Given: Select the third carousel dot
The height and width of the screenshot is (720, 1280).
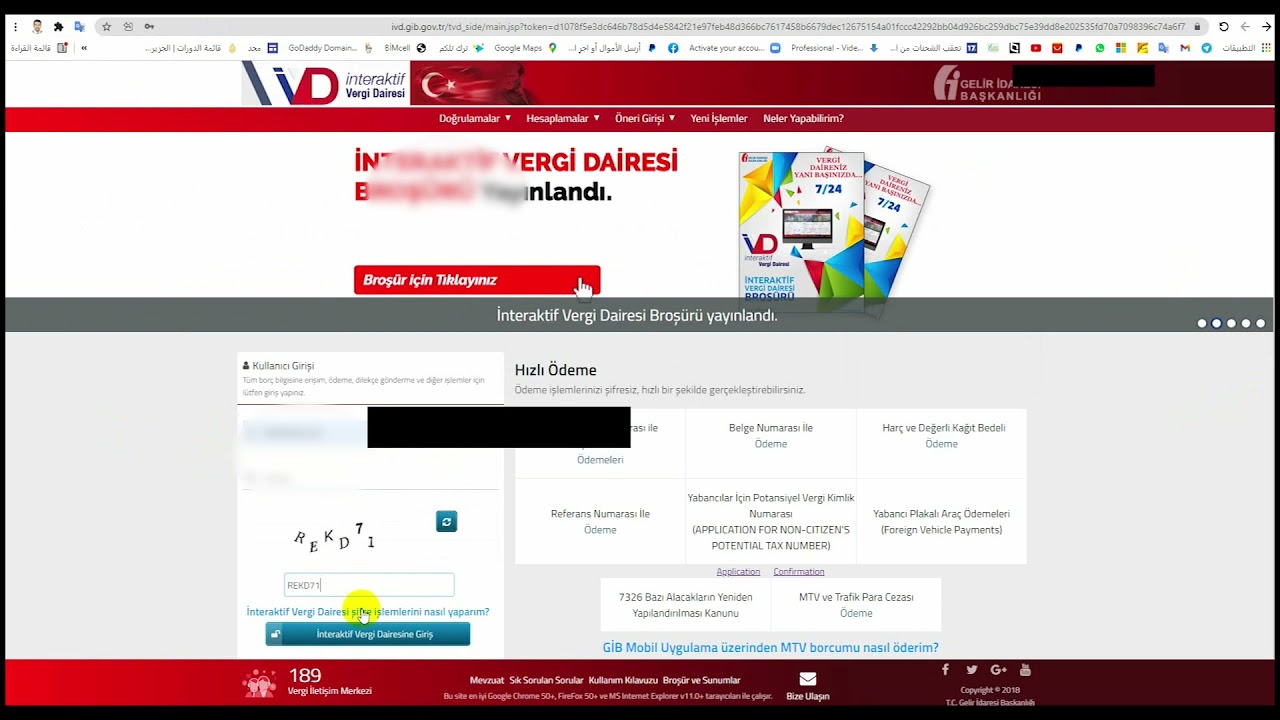Looking at the screenshot, I should click(1231, 323).
